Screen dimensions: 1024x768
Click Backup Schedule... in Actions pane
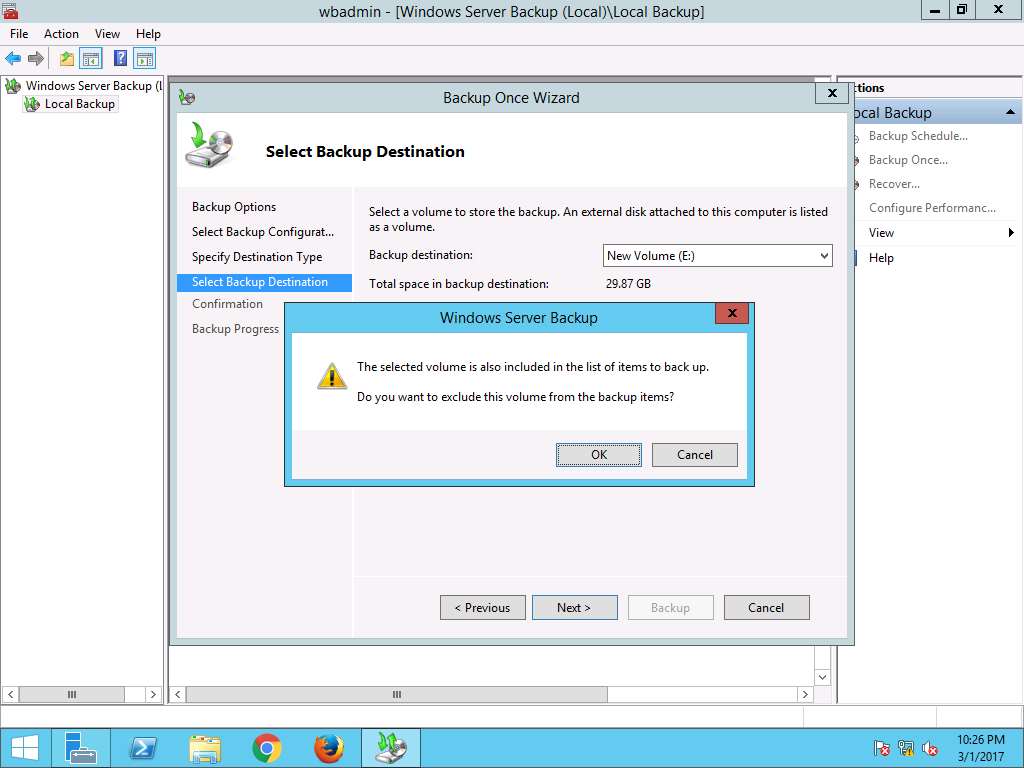[918, 136]
